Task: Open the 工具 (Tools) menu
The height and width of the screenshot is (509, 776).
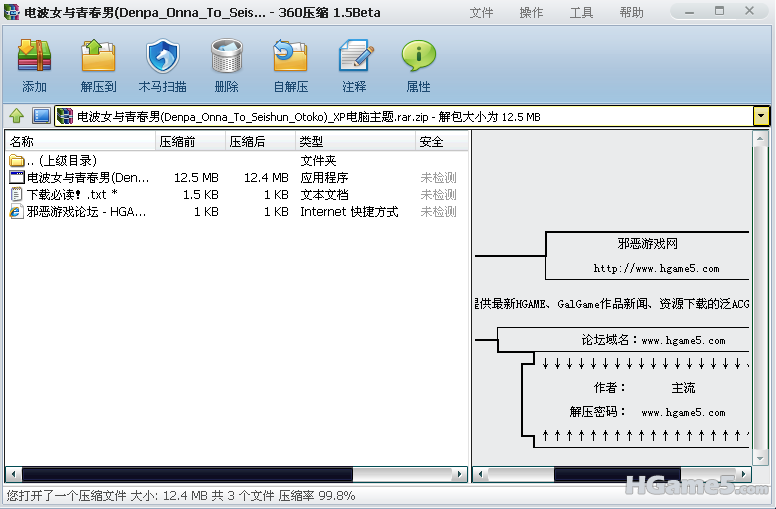Action: [581, 13]
